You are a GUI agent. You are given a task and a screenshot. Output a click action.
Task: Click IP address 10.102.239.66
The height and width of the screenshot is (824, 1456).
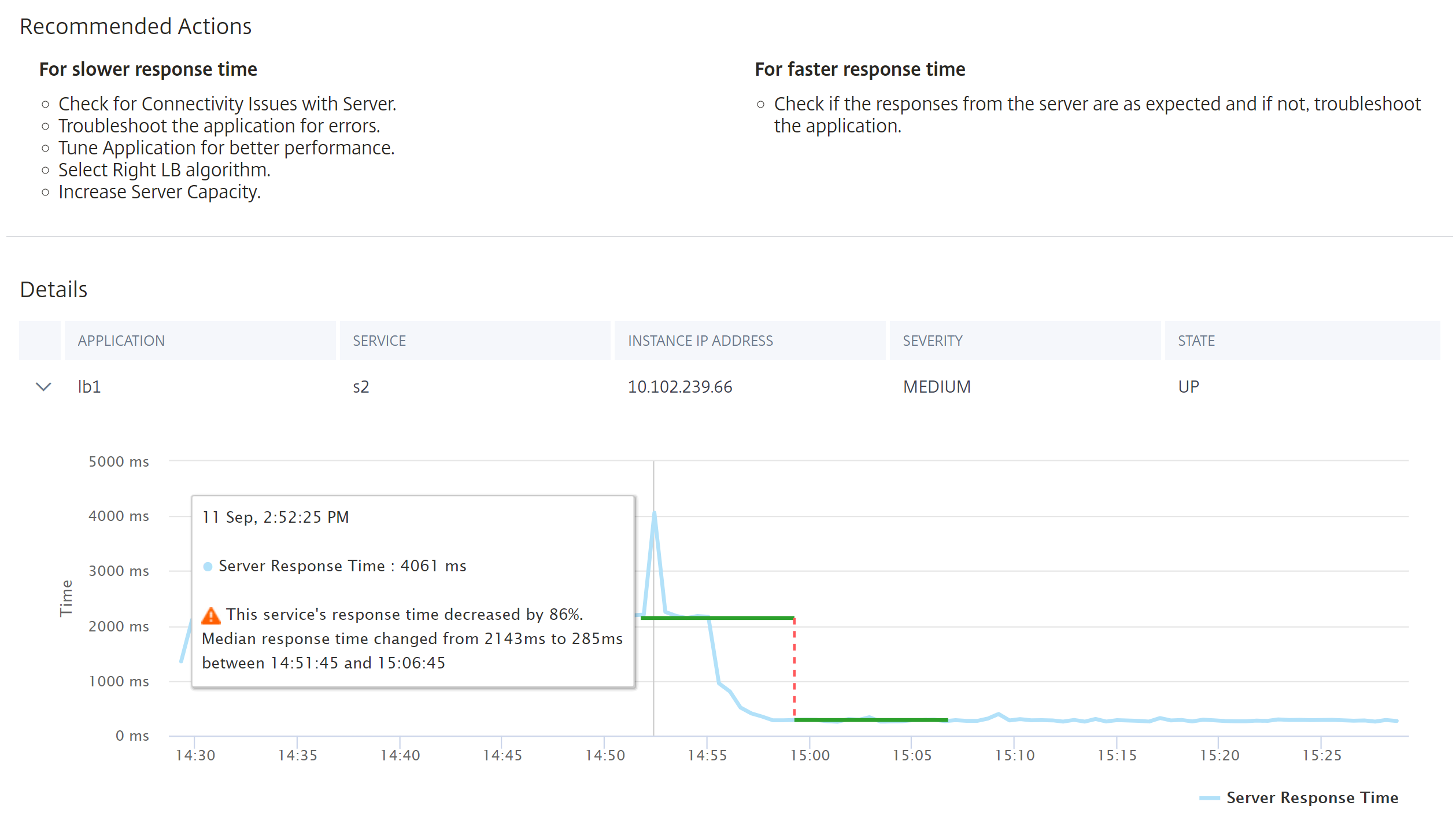pyautogui.click(x=680, y=386)
